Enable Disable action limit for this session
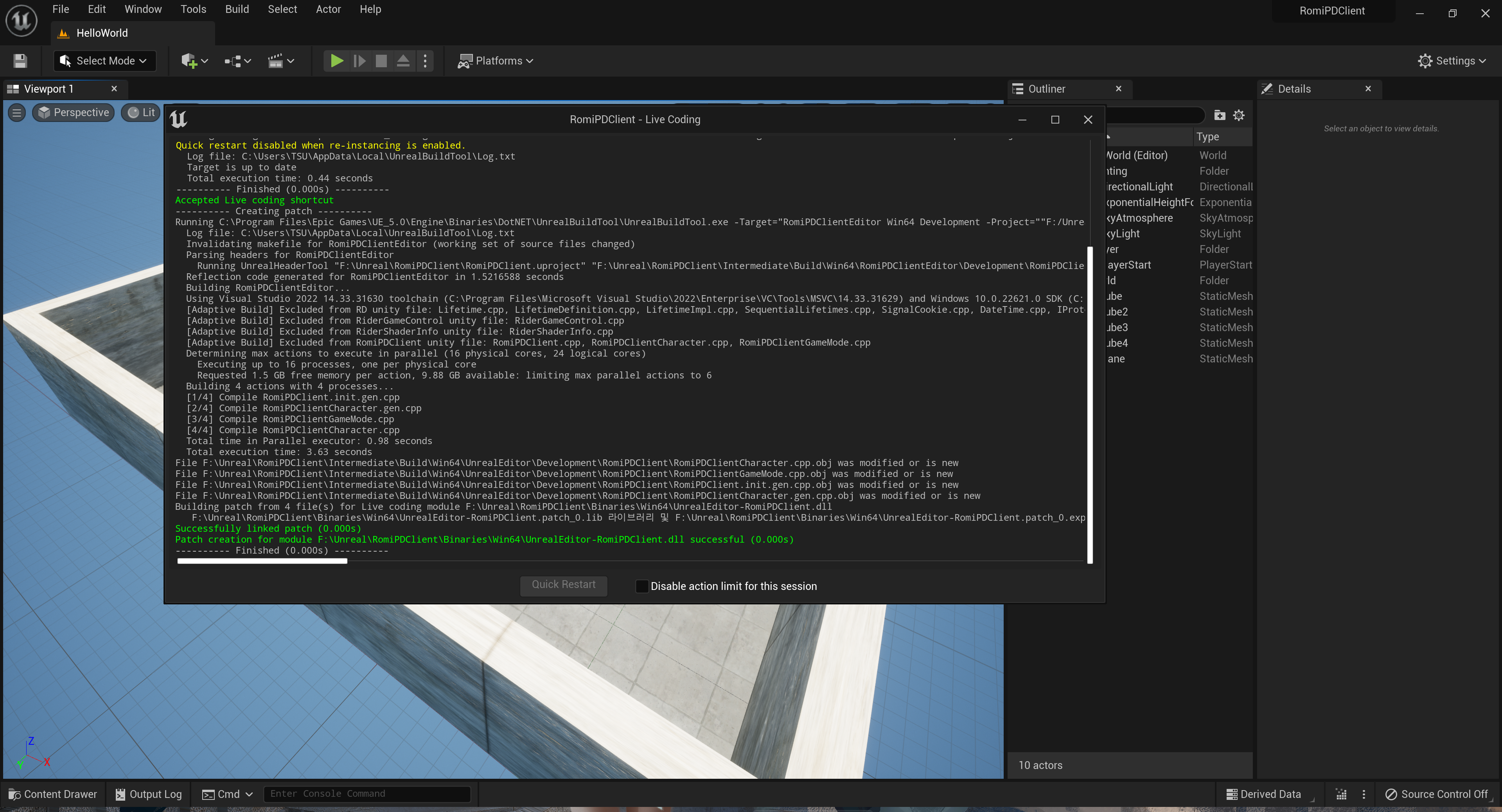The width and height of the screenshot is (1502, 812). coord(642,586)
